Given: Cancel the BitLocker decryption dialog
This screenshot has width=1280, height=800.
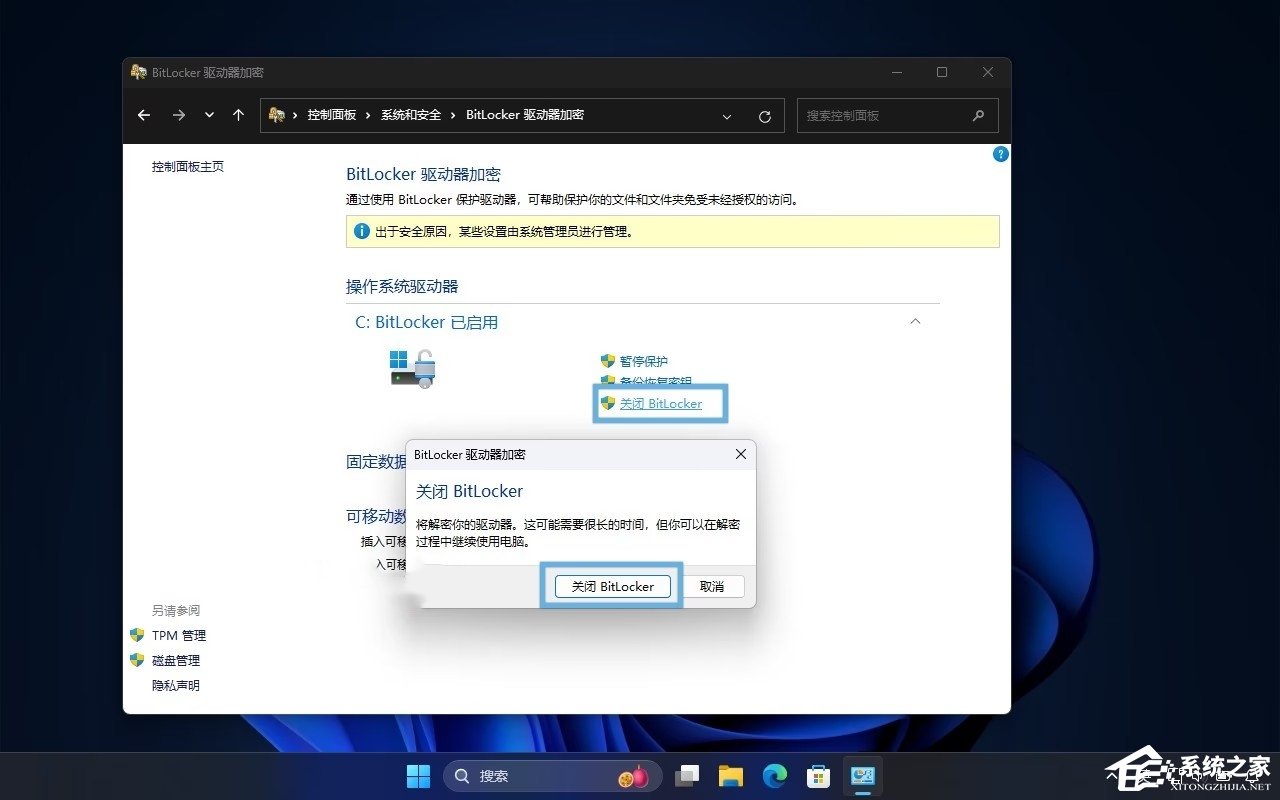Looking at the screenshot, I should coord(713,587).
